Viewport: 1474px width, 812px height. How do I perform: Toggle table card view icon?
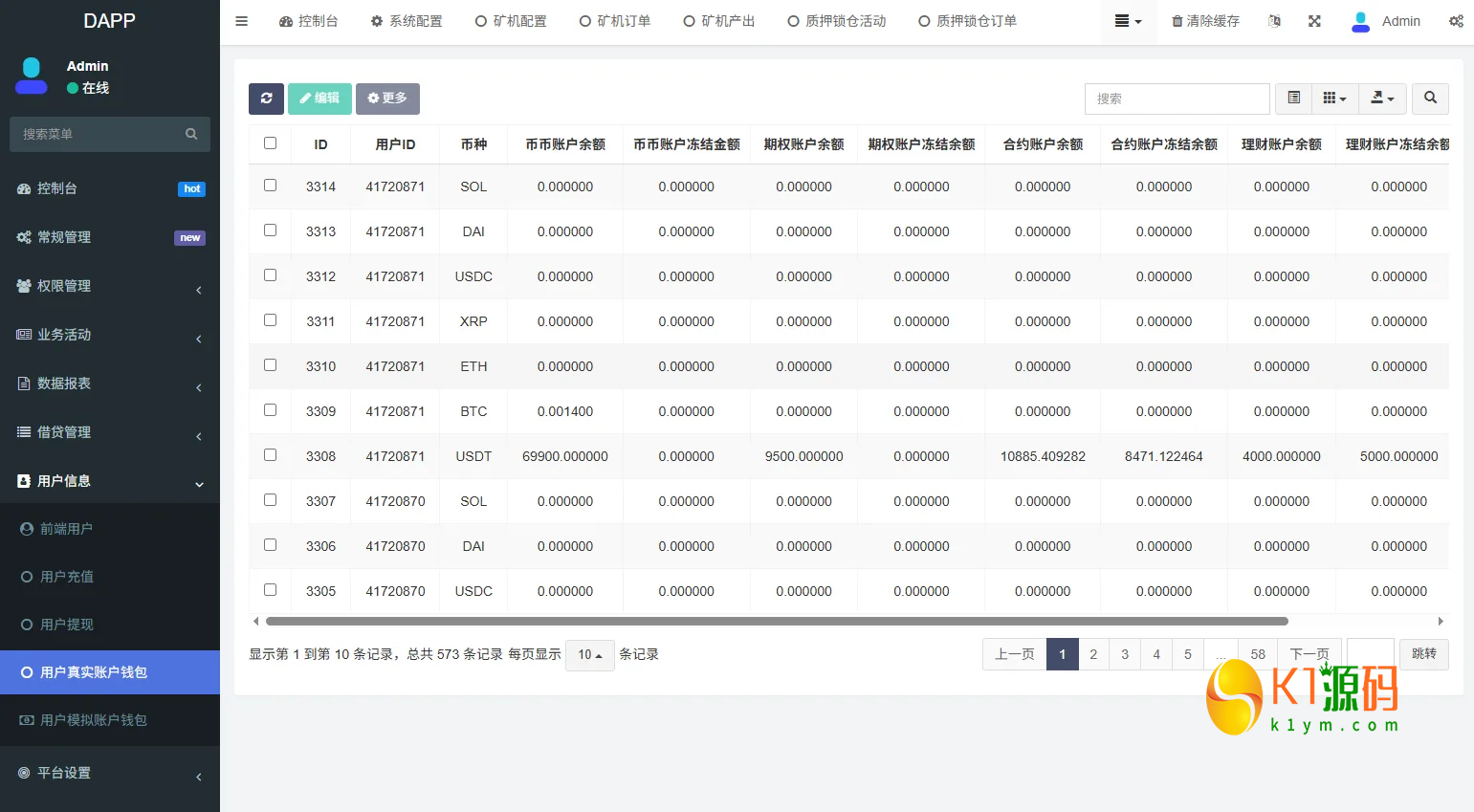[x=1293, y=99]
